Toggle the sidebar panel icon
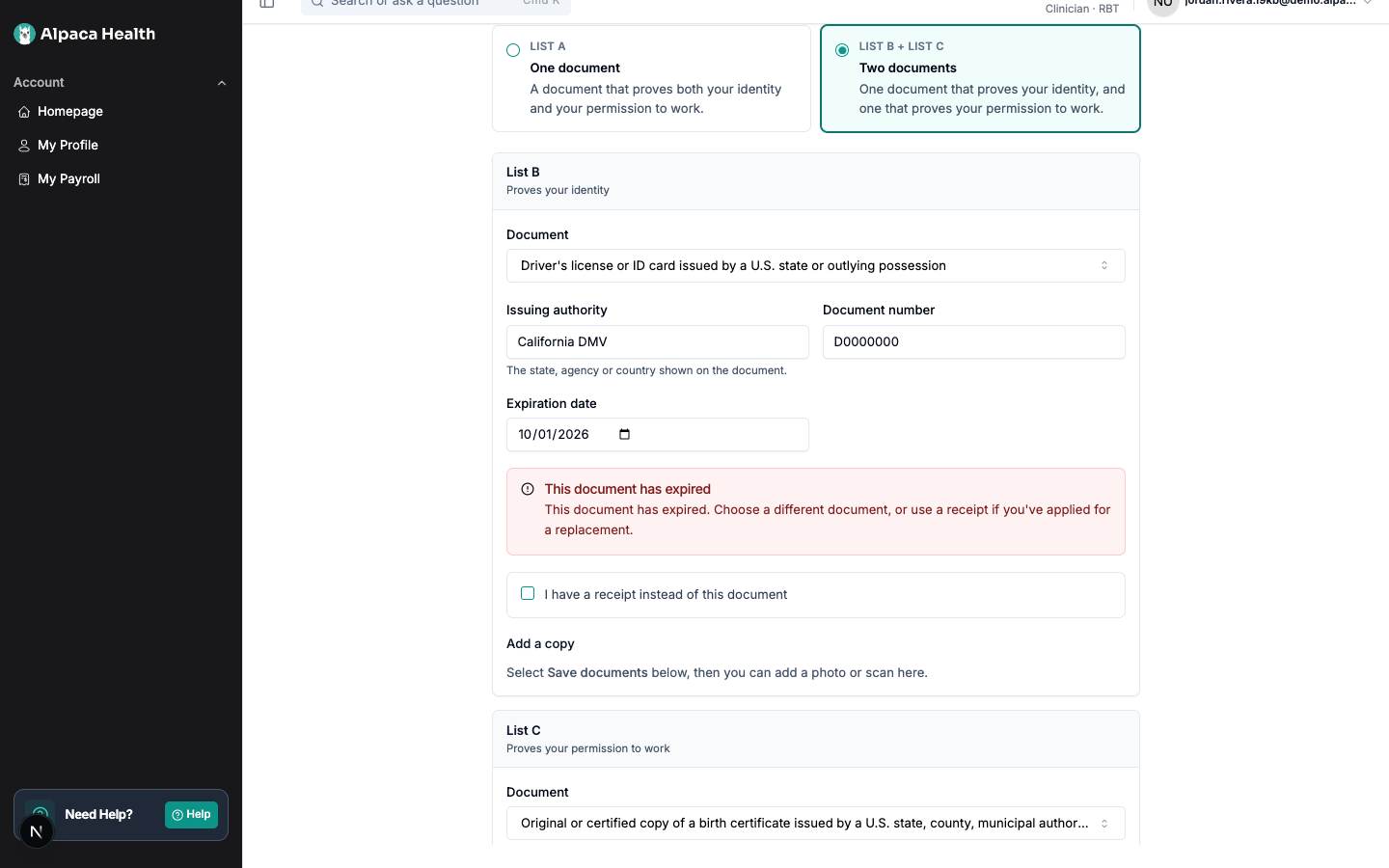 click(x=267, y=3)
